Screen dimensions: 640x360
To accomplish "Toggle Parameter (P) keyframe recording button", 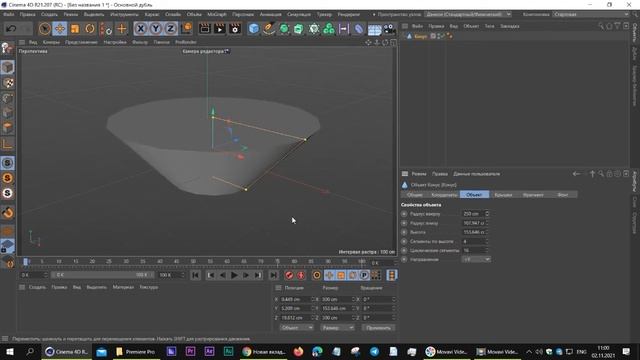I will (x=364, y=275).
